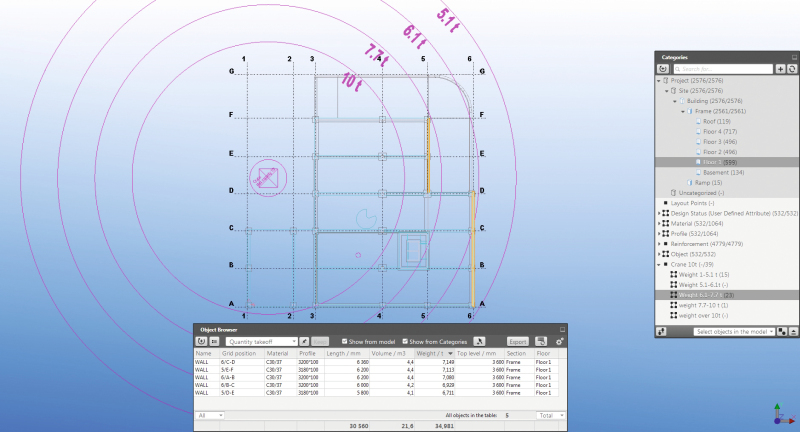800x432 pixels.
Task: Collapse the Frame tree node
Action: [x=683, y=111]
